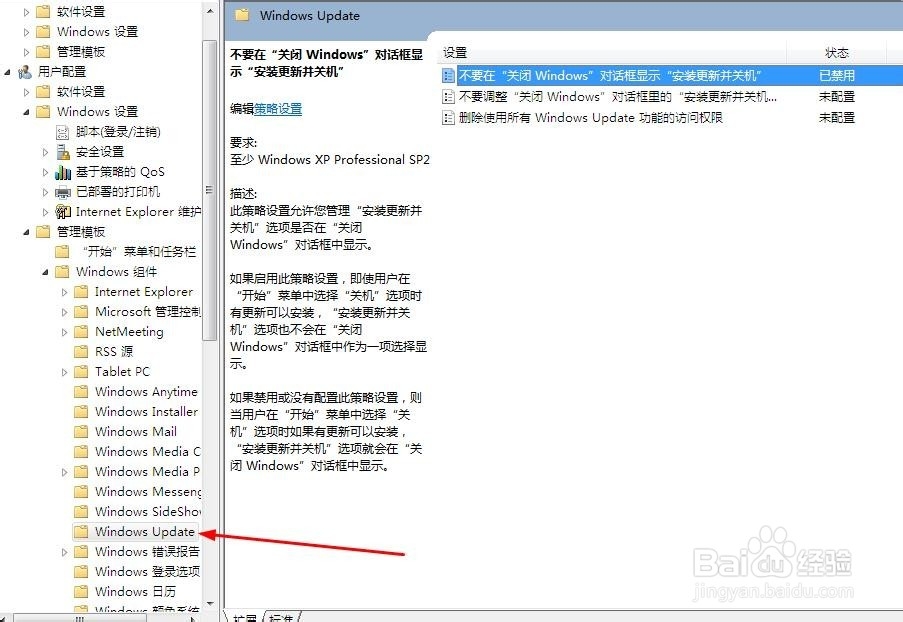903x622 pixels.
Task: Click the 已部署的打印机 printer icon
Action: (63, 192)
